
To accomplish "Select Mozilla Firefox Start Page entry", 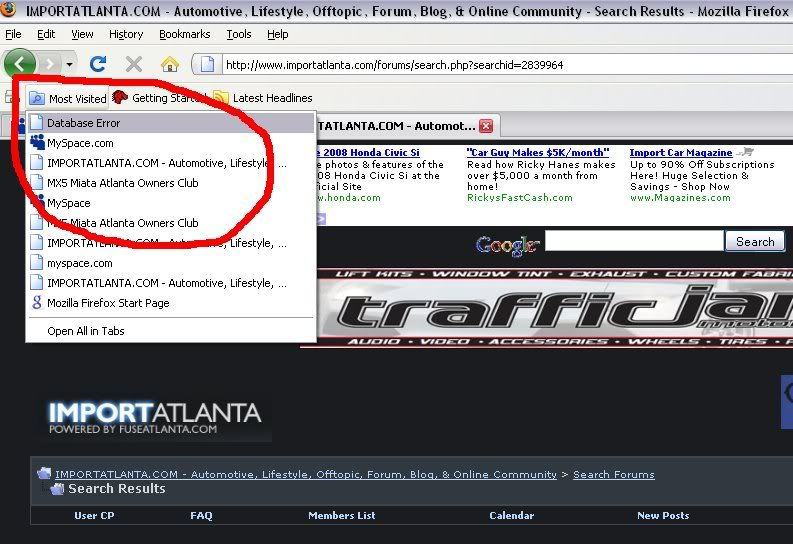I will (x=108, y=303).
